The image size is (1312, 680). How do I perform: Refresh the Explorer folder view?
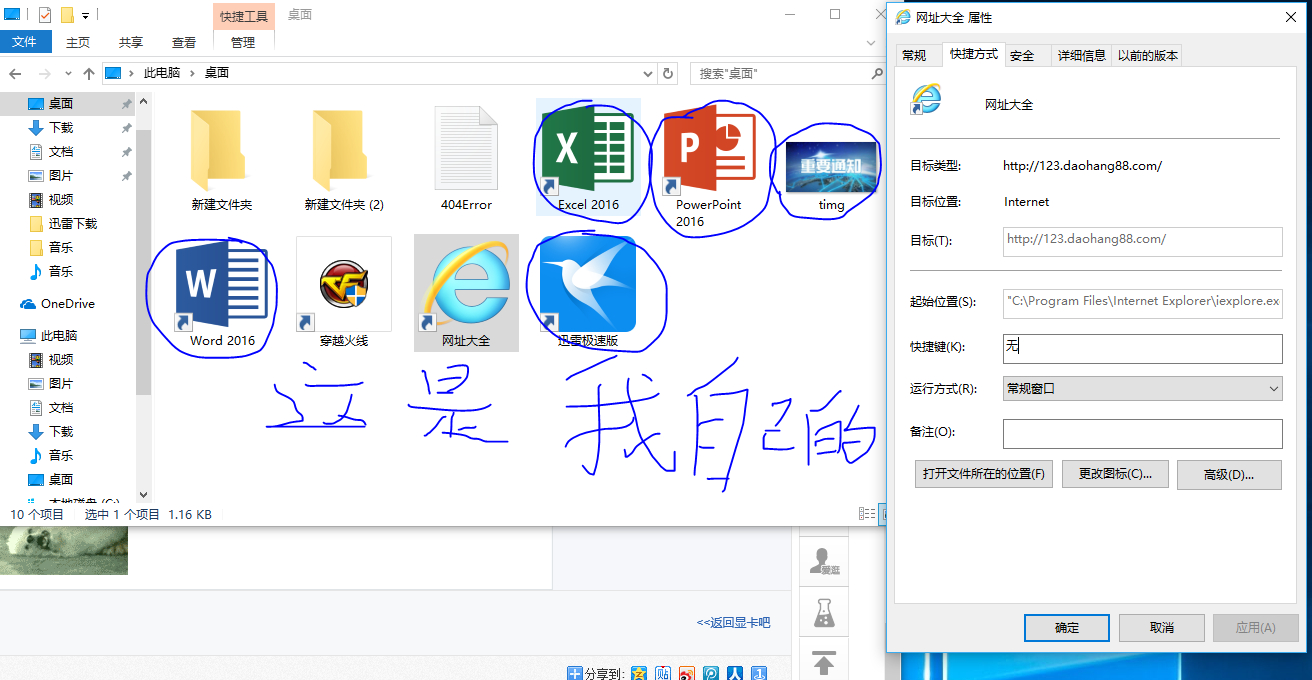click(x=669, y=73)
